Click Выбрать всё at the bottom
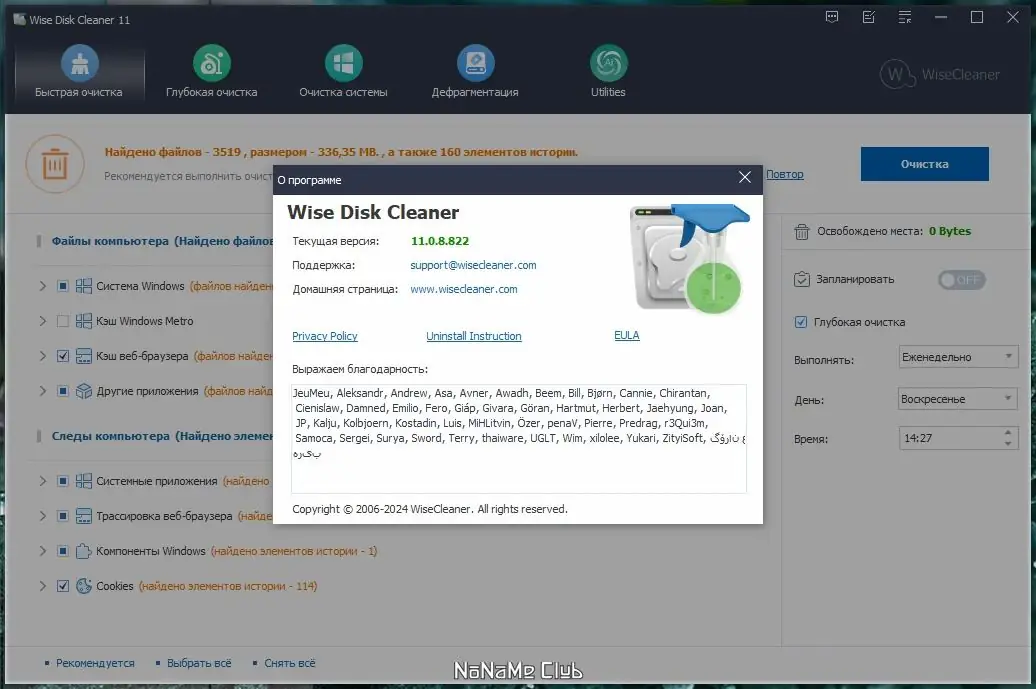1036x689 pixels. 201,663
